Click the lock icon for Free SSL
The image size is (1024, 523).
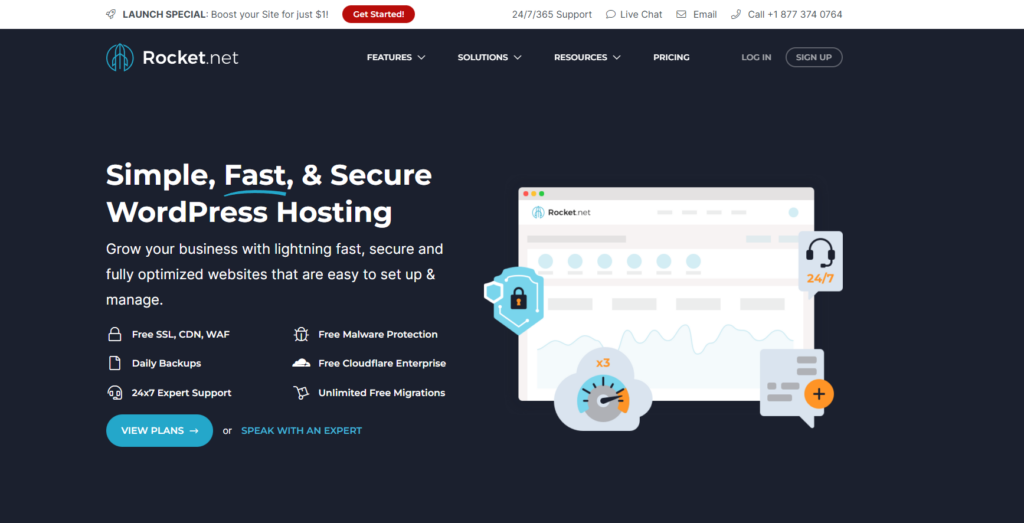tap(115, 334)
